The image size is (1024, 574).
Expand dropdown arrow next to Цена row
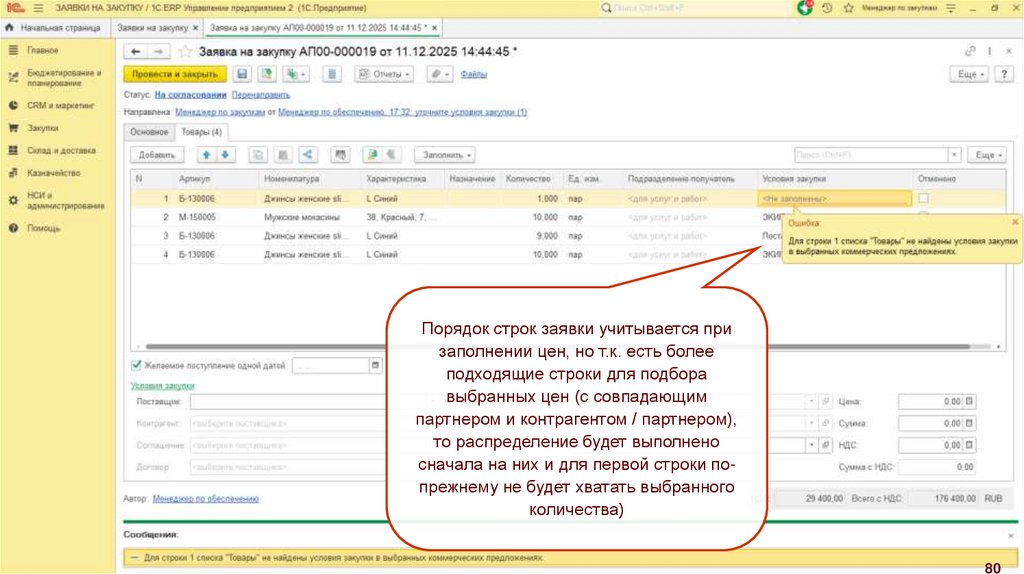812,402
